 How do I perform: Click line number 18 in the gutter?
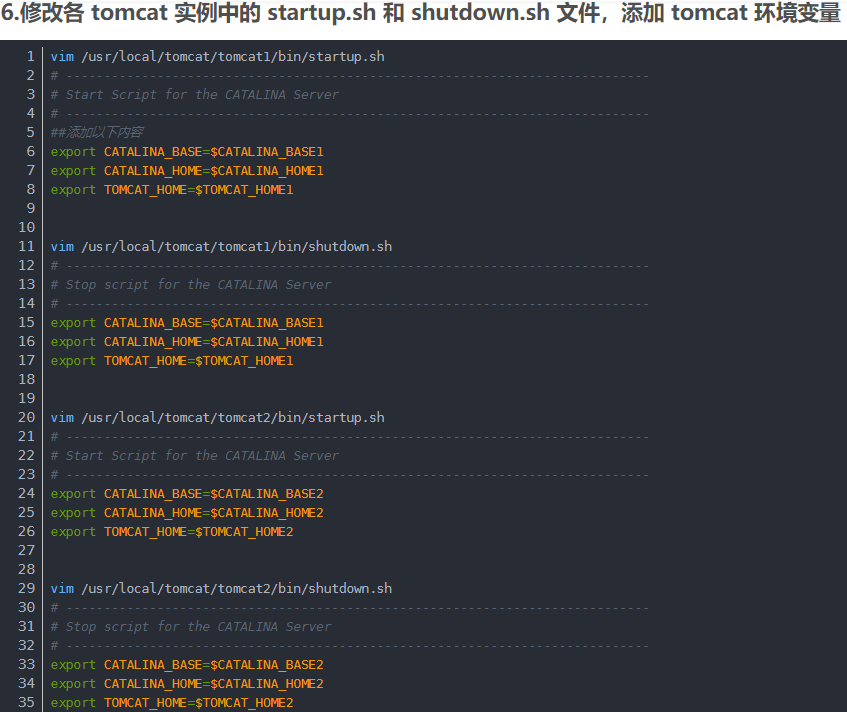pos(26,380)
